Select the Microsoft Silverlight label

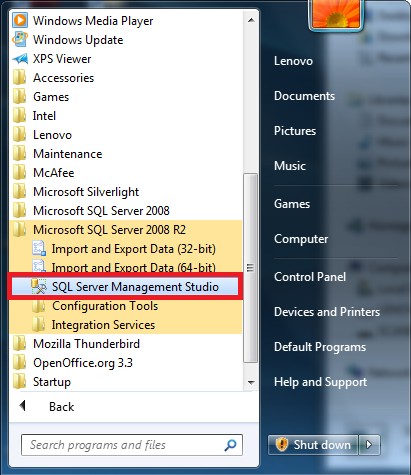86,192
